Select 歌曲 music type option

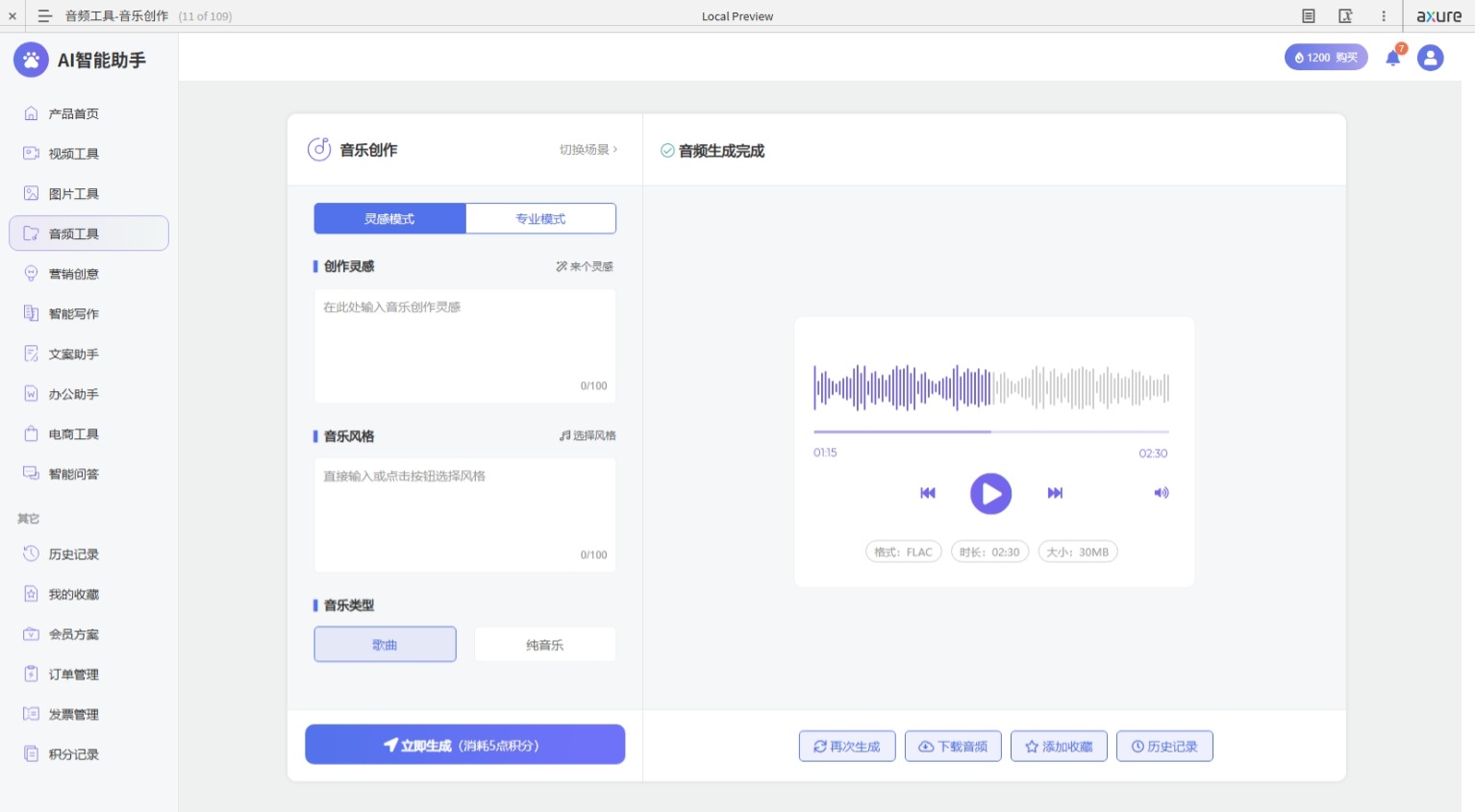click(385, 645)
